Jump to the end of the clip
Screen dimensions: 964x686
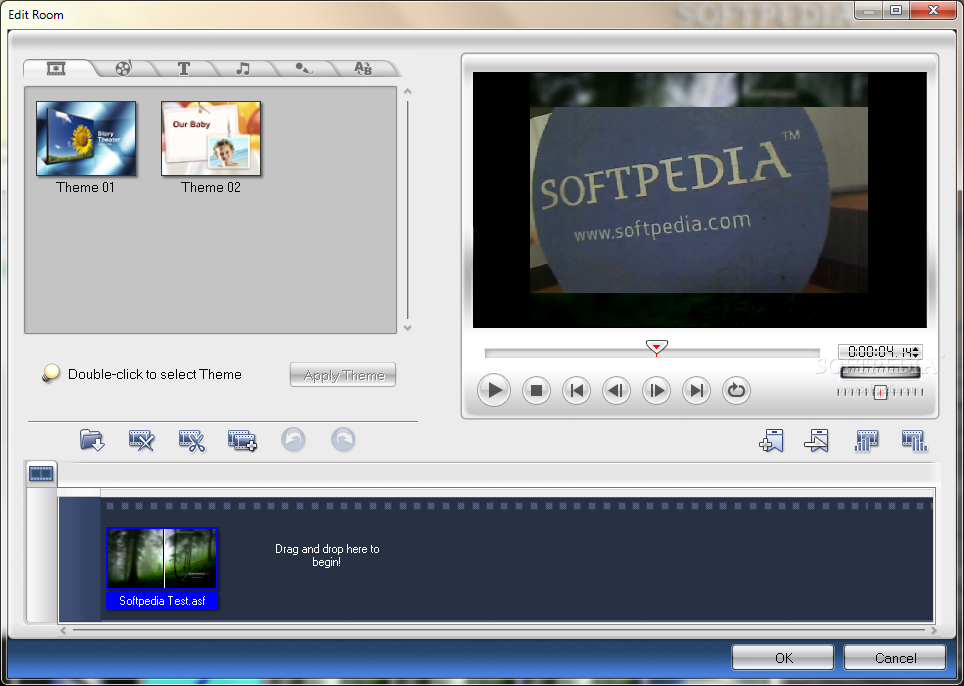[697, 390]
